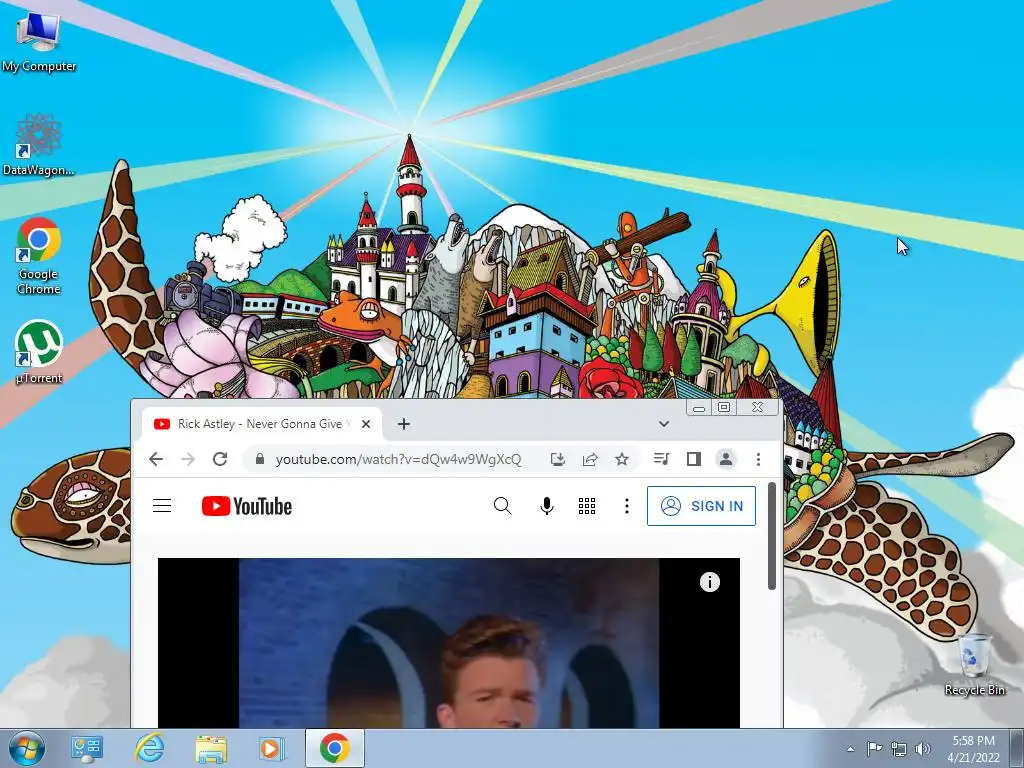Bookmark this page with star icon
The height and width of the screenshot is (768, 1024).
tap(622, 459)
